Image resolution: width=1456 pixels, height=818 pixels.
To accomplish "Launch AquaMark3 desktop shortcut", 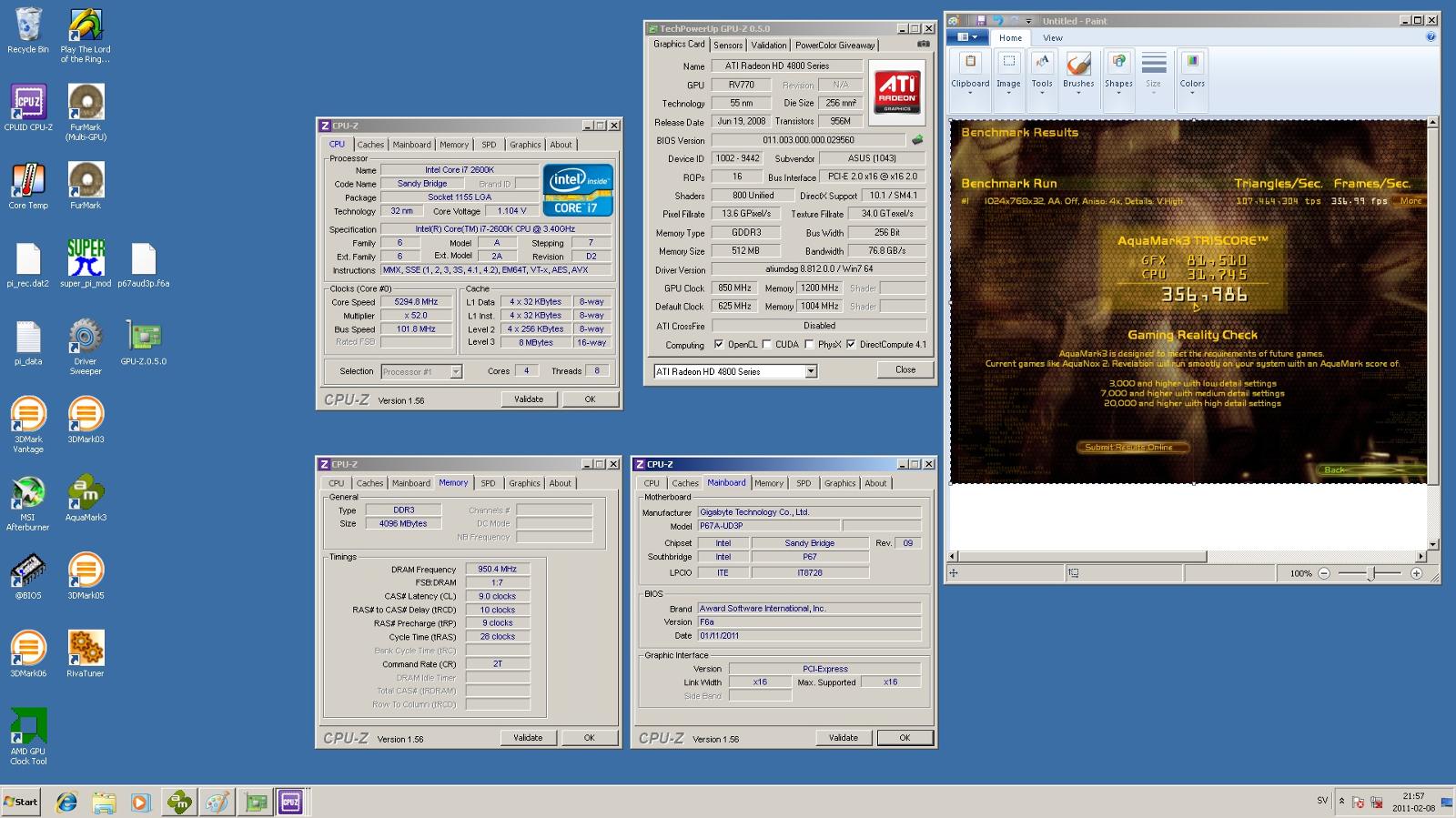I will [86, 499].
